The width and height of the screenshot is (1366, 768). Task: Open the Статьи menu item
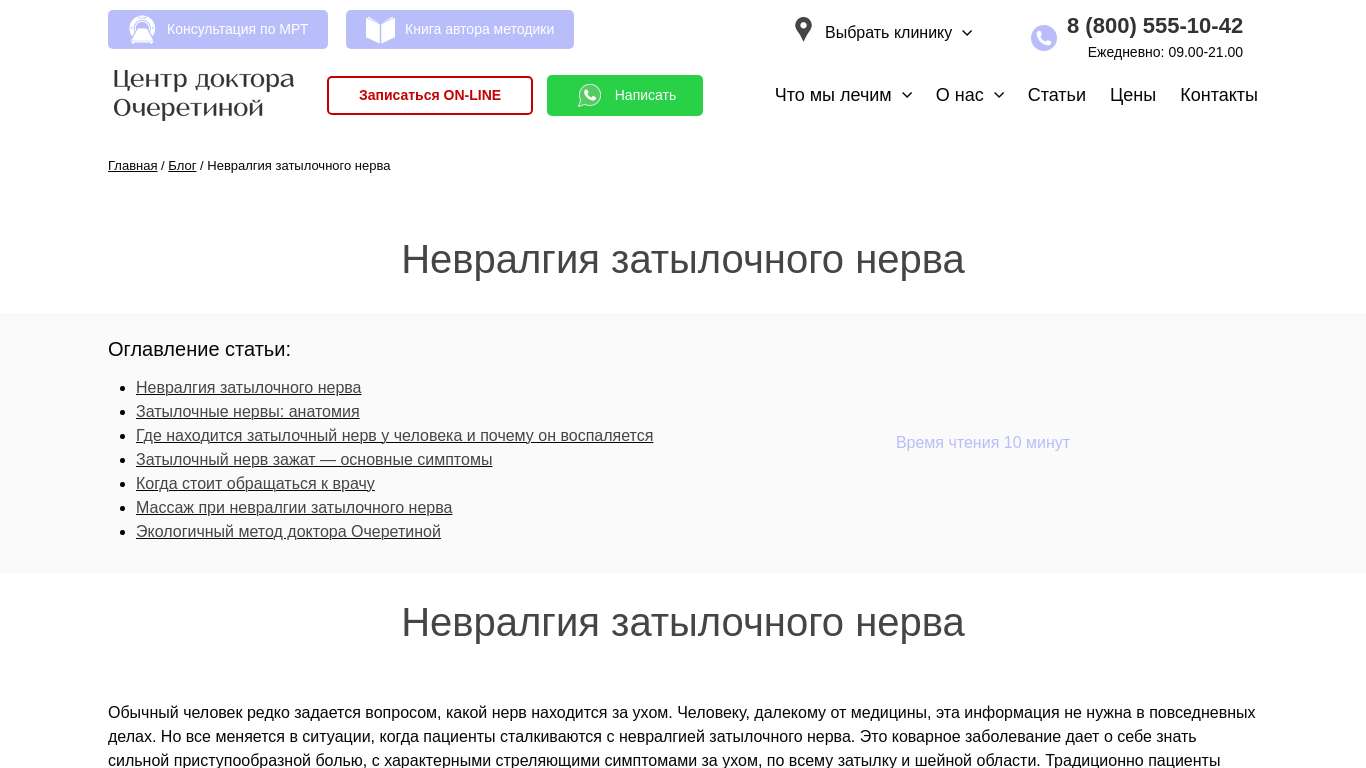pos(1056,95)
